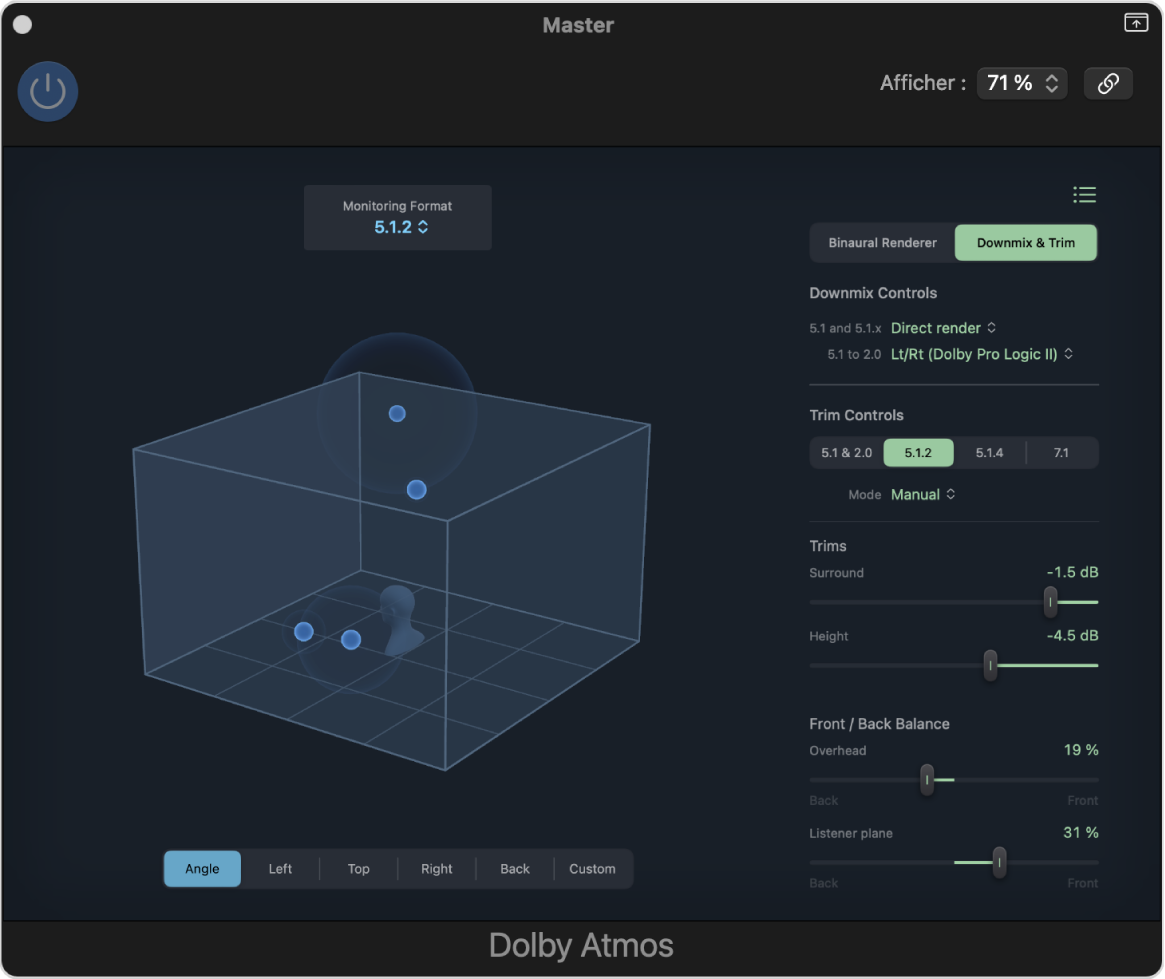Select the Top view button
The image size is (1165, 979).
click(x=358, y=868)
